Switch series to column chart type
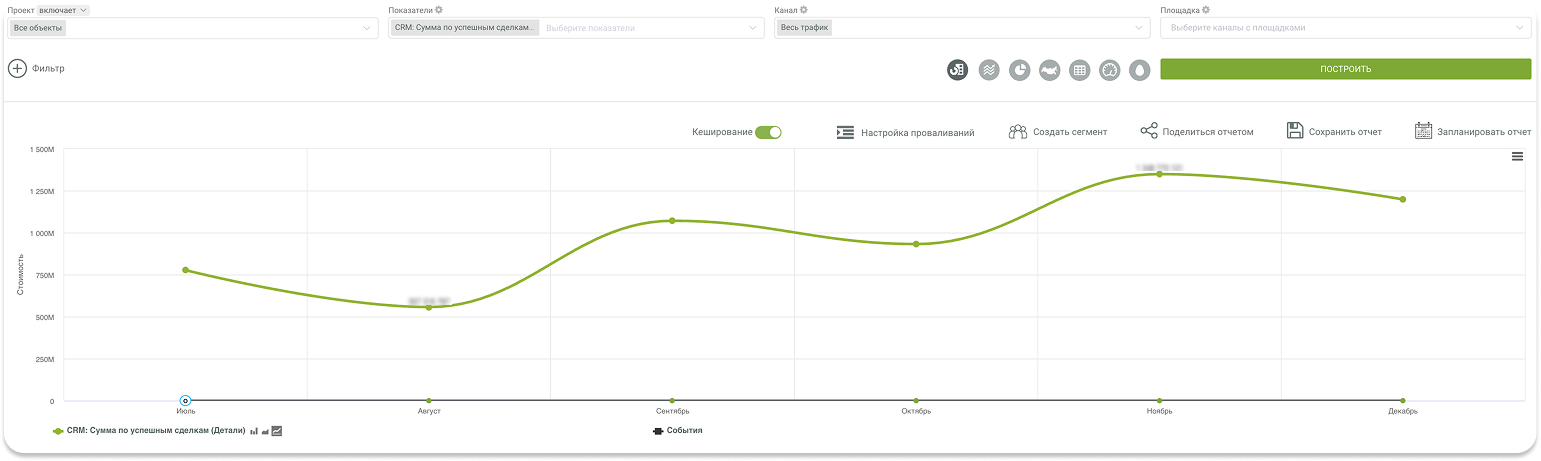The width and height of the screenshot is (1541, 461). [254, 431]
